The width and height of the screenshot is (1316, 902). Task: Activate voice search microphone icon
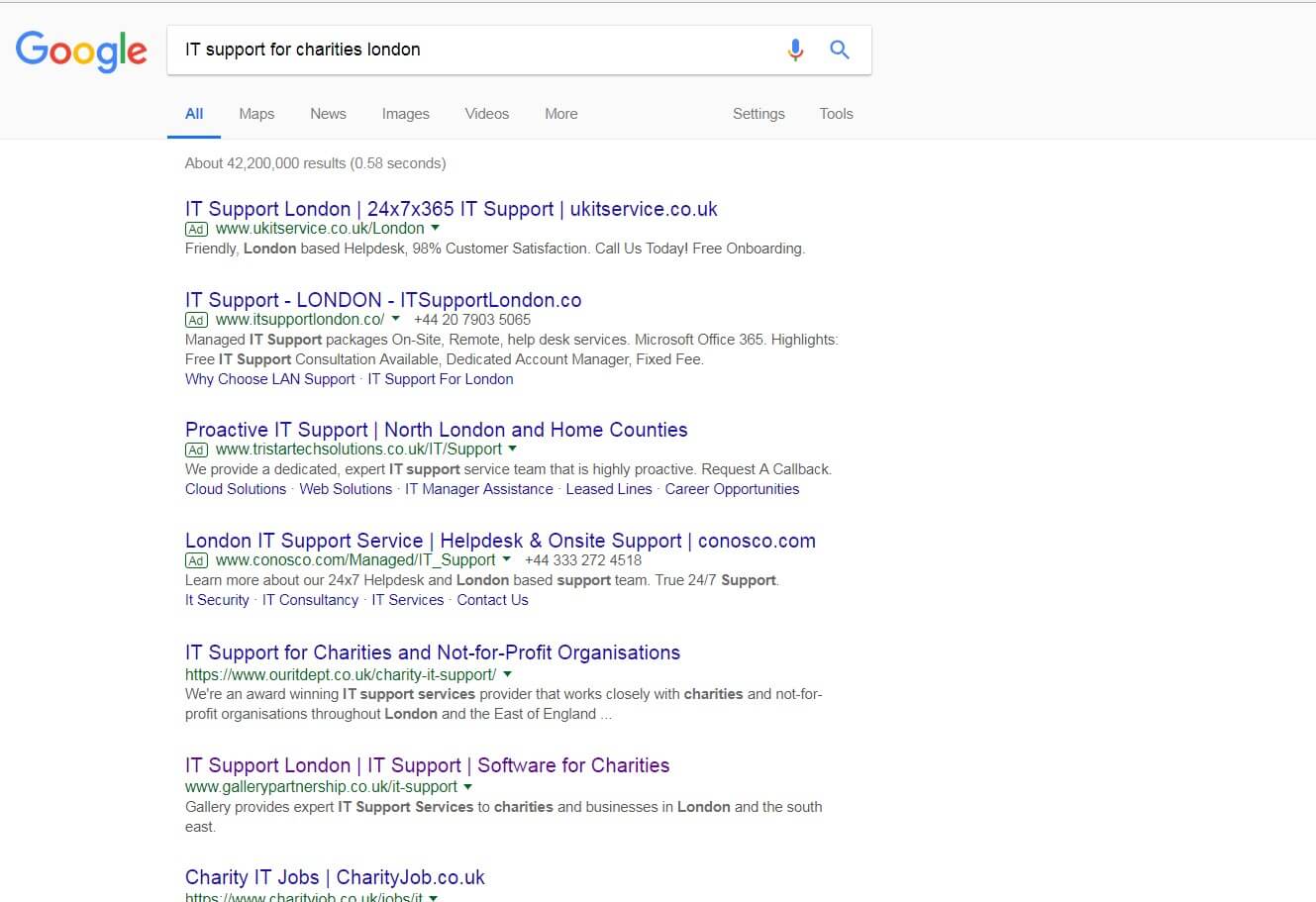point(795,50)
